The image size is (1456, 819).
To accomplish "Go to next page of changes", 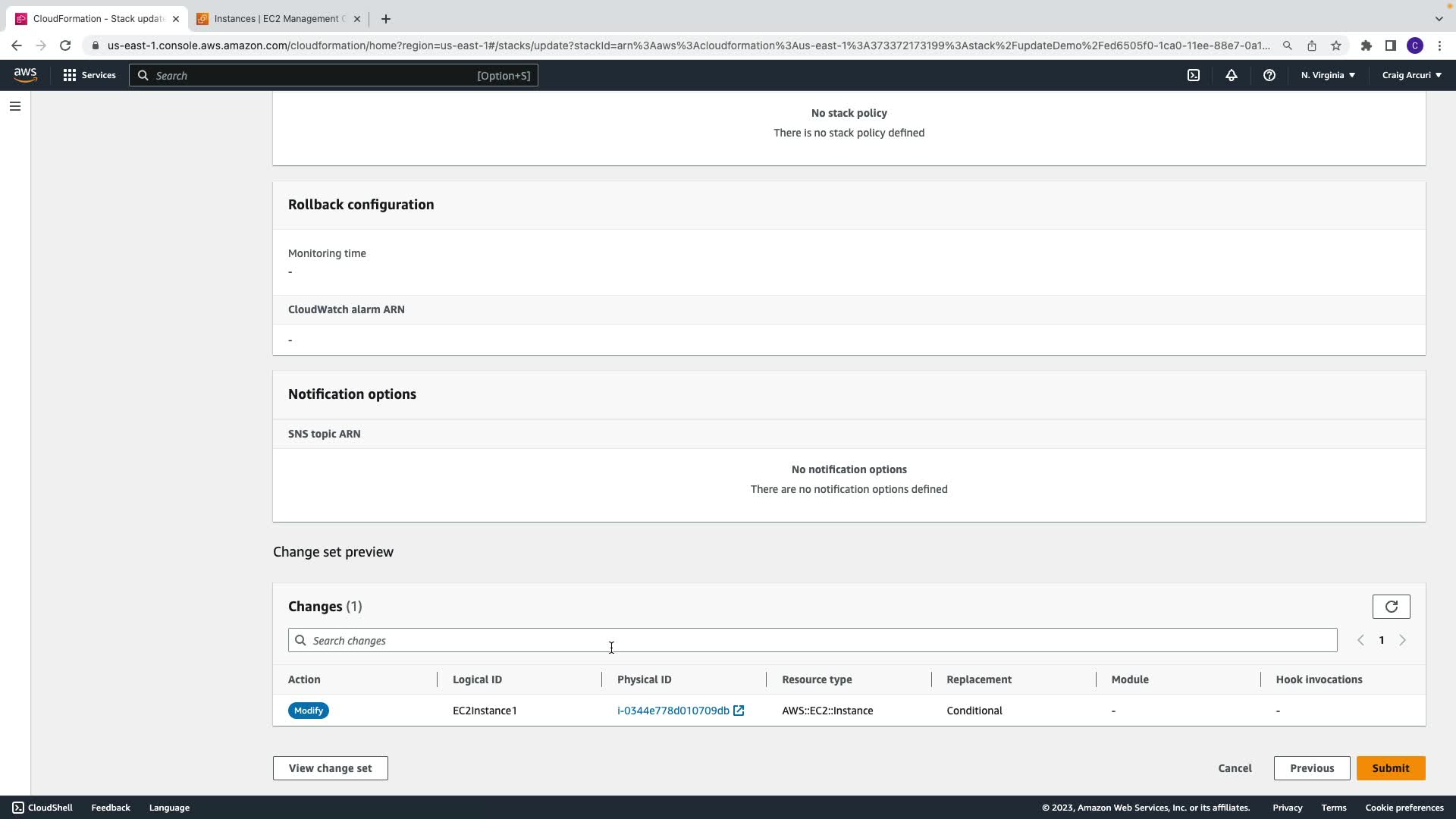I will [1402, 640].
